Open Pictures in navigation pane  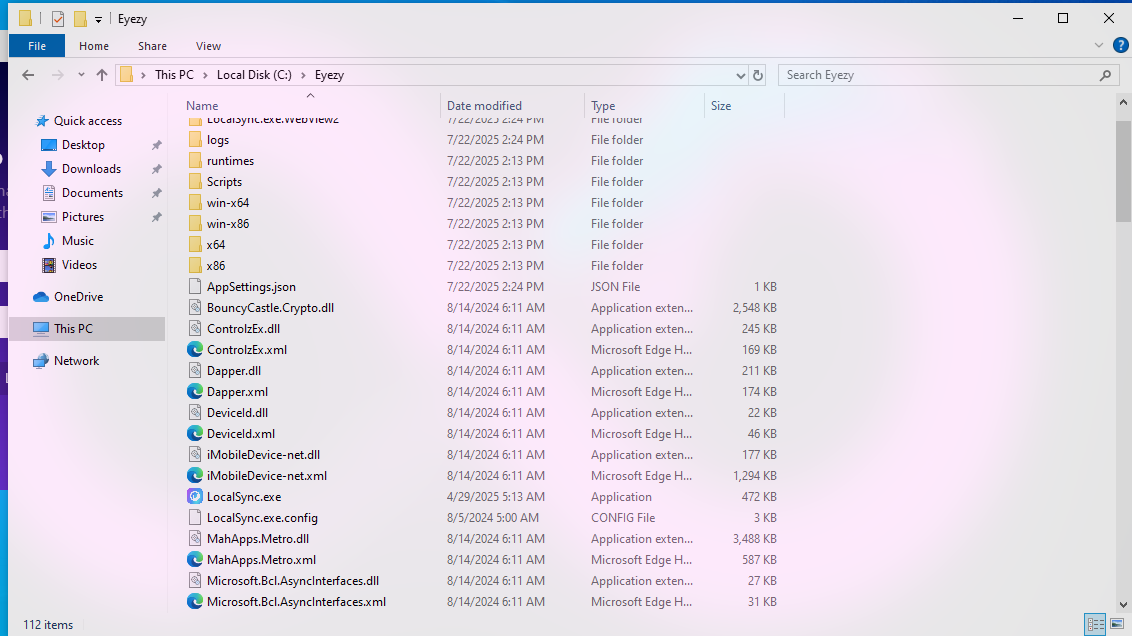click(82, 217)
